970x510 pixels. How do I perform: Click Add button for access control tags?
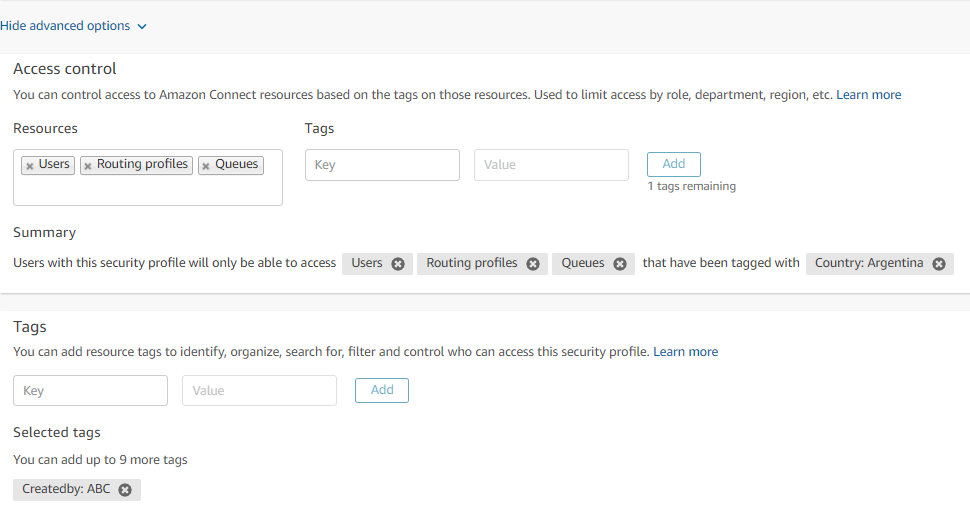[x=674, y=164]
